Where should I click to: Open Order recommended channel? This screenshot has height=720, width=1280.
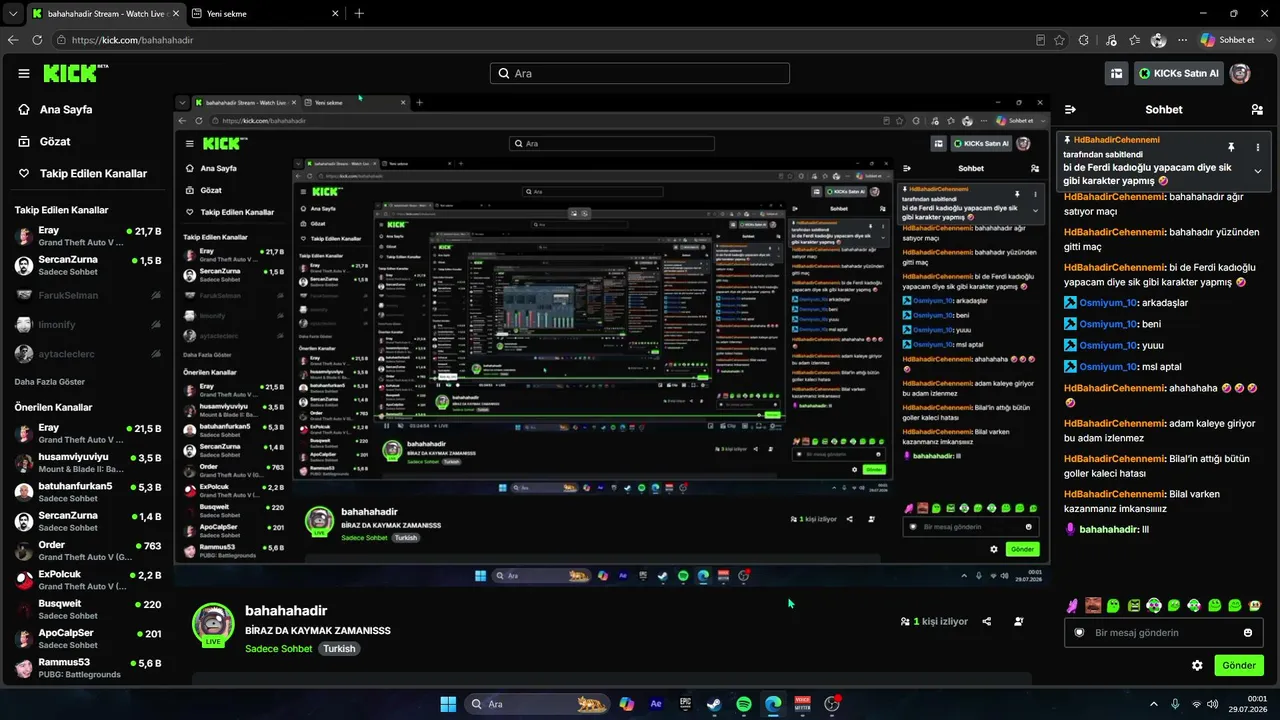tap(88, 551)
